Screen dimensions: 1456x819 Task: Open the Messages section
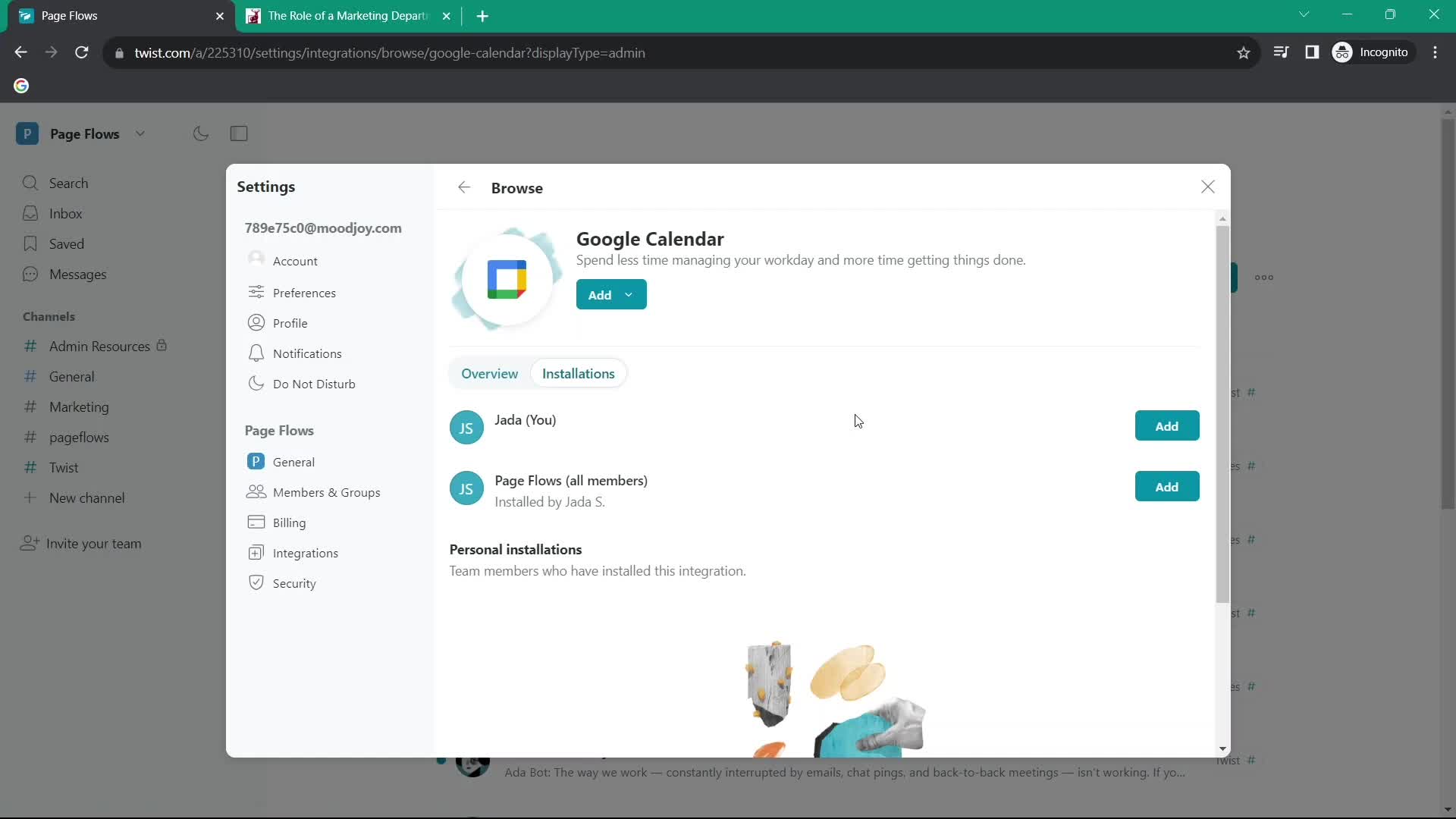coord(78,274)
